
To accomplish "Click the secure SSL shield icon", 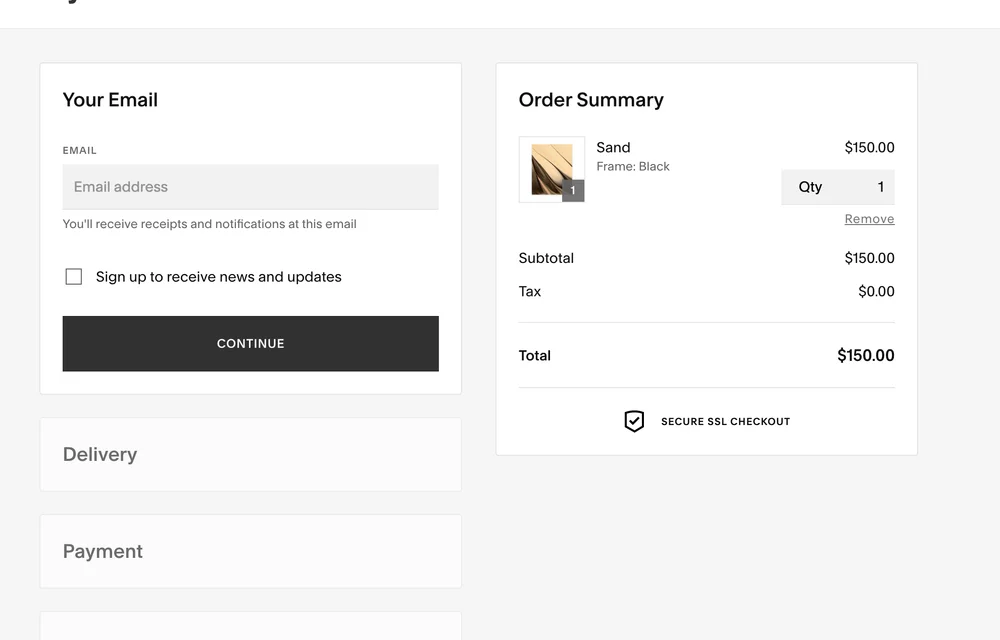I will tap(634, 421).
